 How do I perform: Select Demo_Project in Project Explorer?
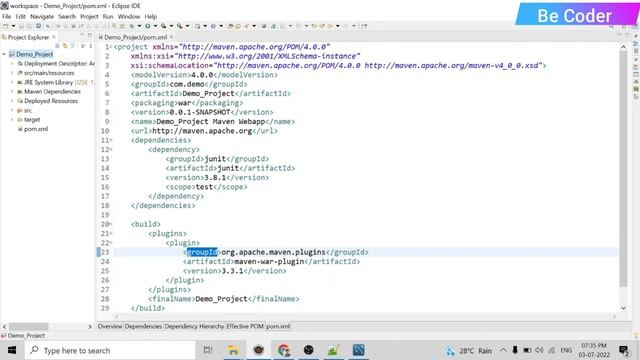coord(34,54)
